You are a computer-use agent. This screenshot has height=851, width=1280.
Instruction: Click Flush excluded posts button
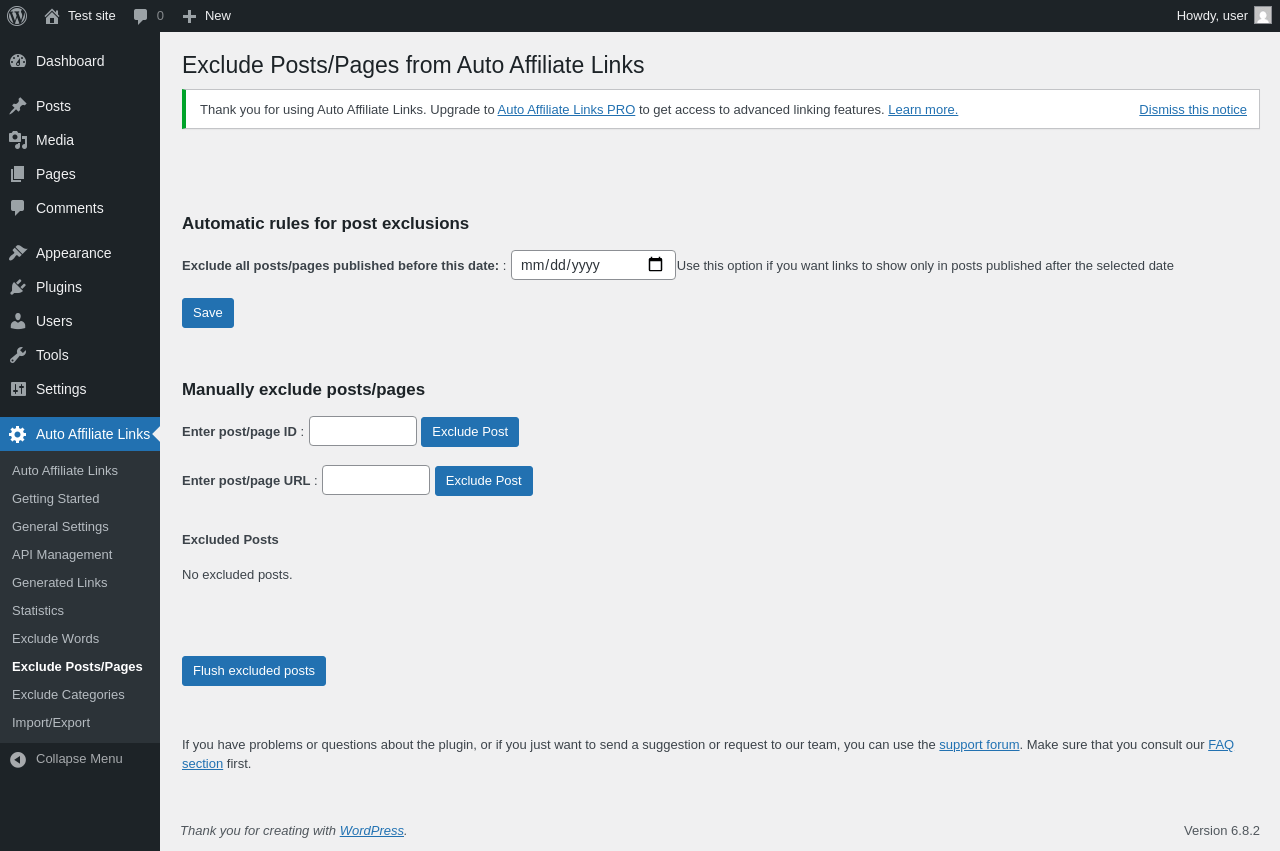(x=254, y=671)
